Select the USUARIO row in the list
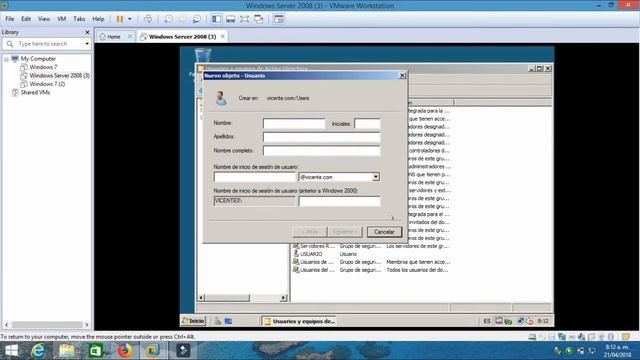This screenshot has height=360, width=640. [x=311, y=254]
